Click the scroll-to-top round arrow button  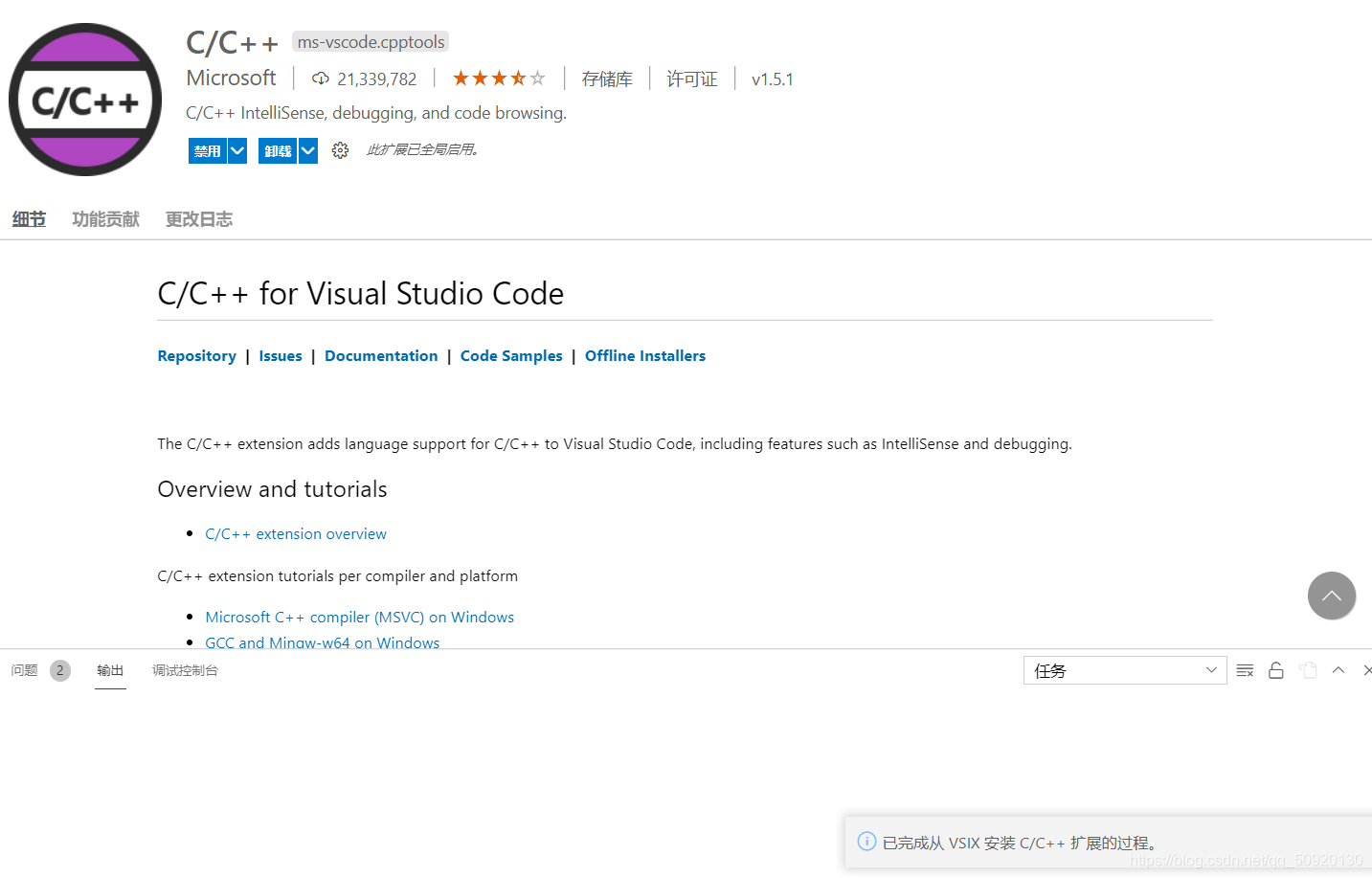click(1332, 596)
